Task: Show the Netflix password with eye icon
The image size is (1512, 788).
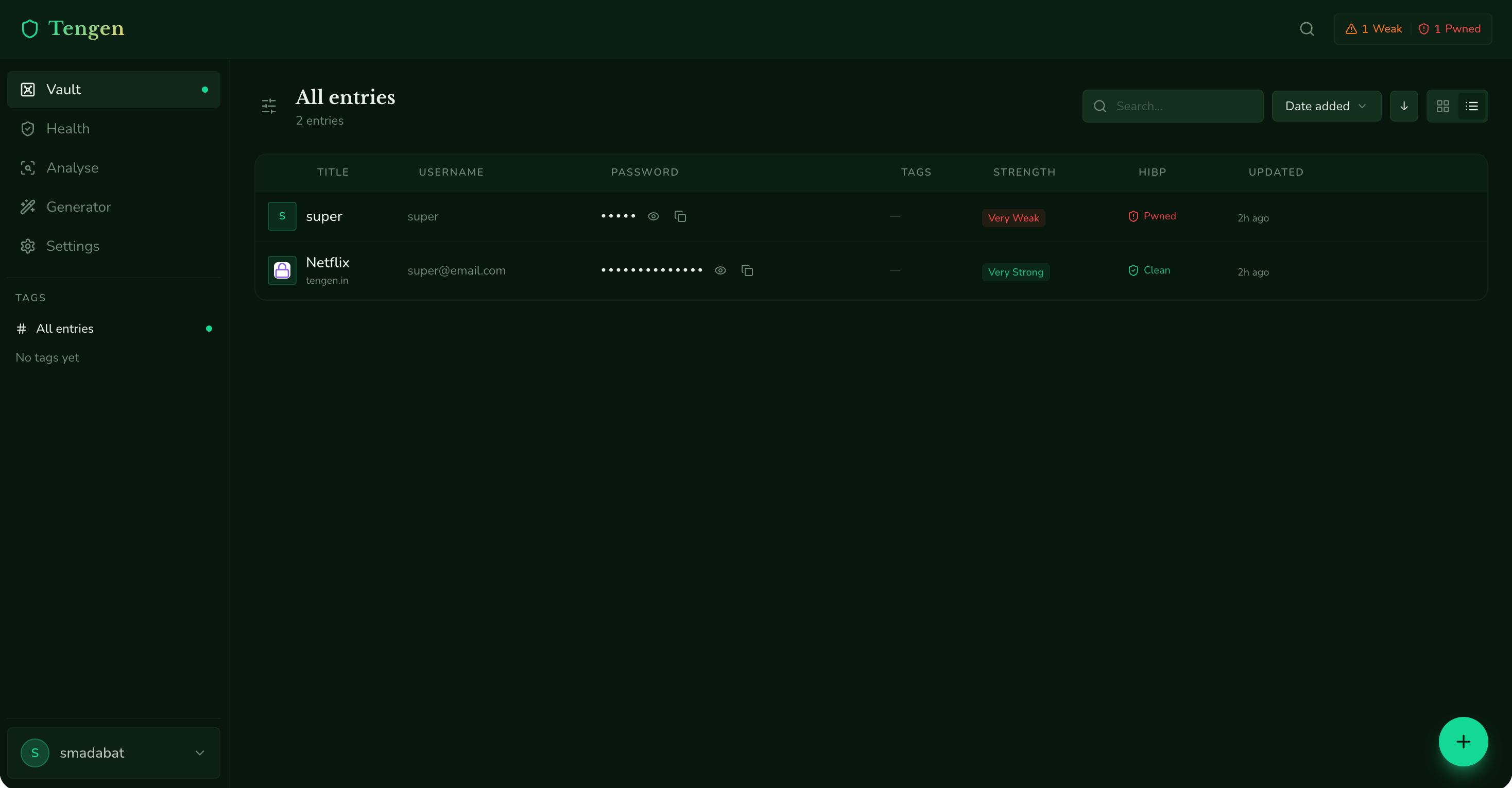Action: 720,271
